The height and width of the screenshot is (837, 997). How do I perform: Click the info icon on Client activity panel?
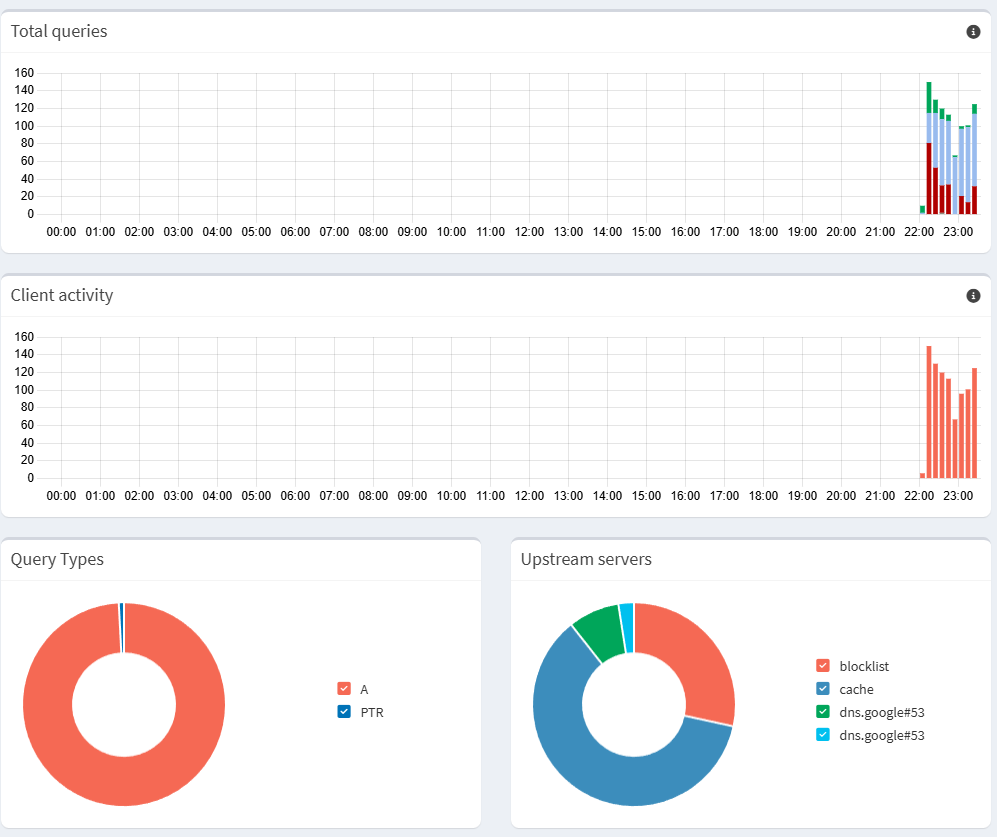(971, 295)
